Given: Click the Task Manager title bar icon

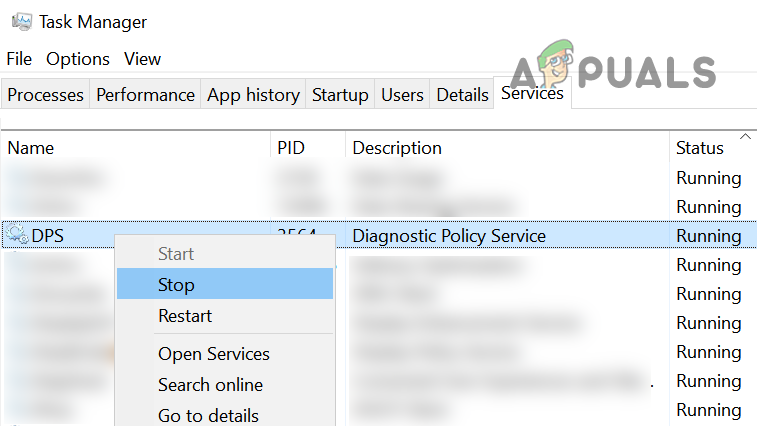Looking at the screenshot, I should pos(19,21).
